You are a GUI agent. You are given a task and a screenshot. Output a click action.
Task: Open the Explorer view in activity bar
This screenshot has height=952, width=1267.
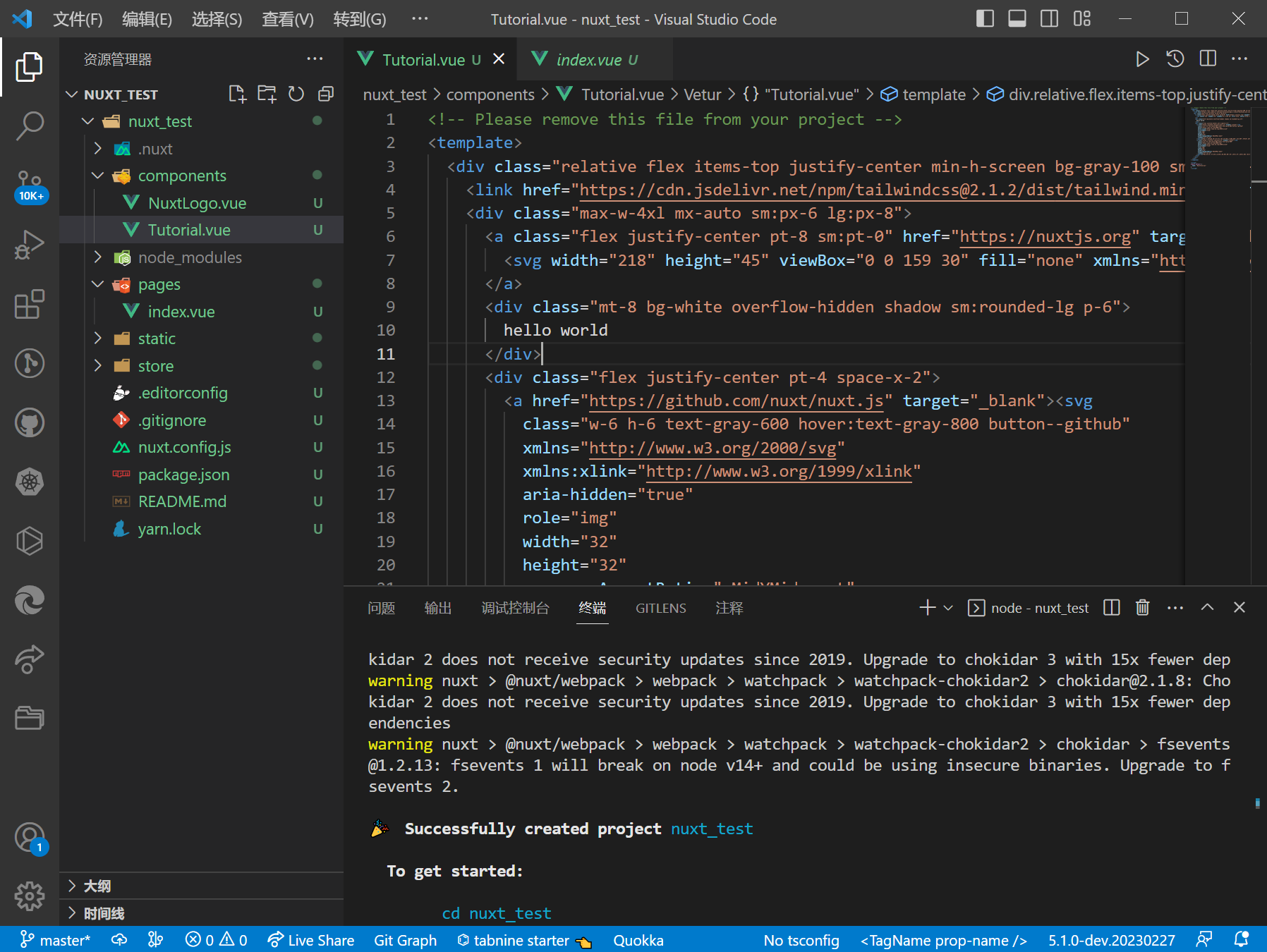(x=29, y=67)
